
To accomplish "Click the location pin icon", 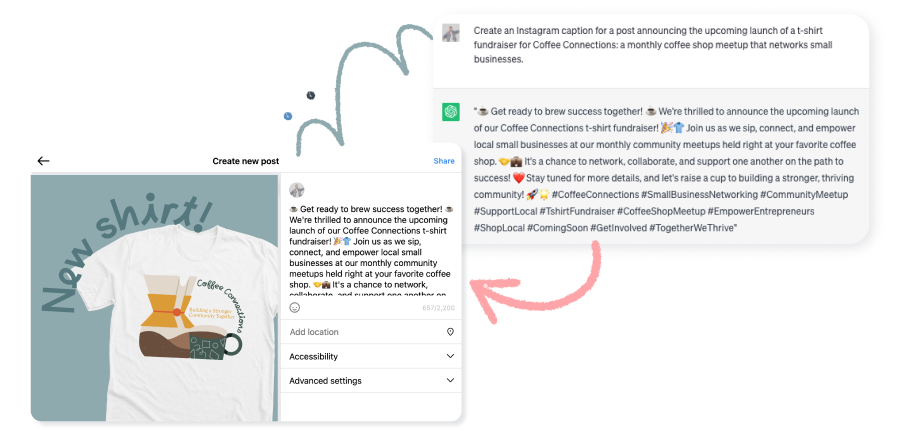I will tap(450, 332).
